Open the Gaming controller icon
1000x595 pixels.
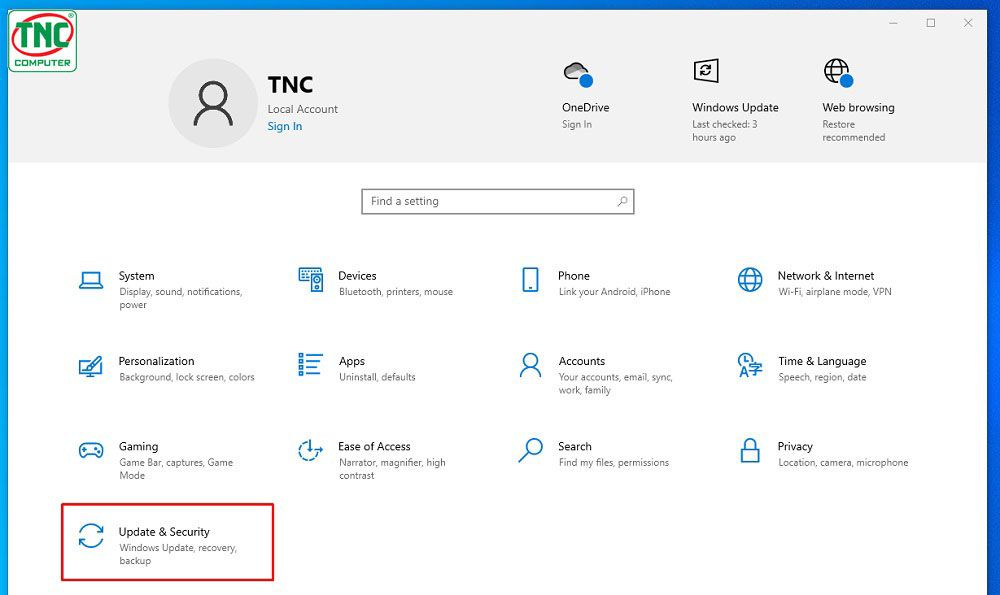pyautogui.click(x=91, y=450)
